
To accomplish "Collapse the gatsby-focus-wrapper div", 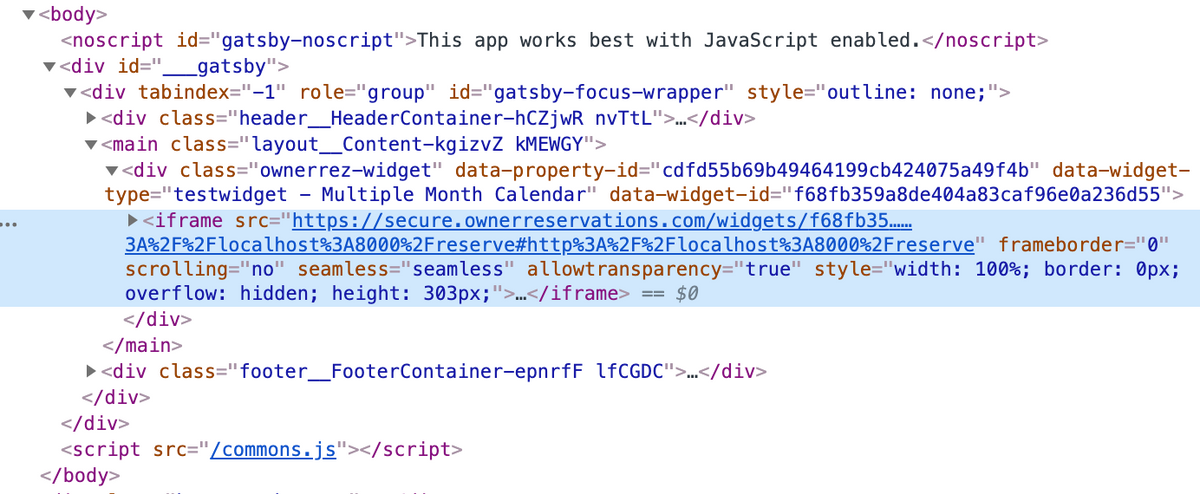I will (70, 93).
